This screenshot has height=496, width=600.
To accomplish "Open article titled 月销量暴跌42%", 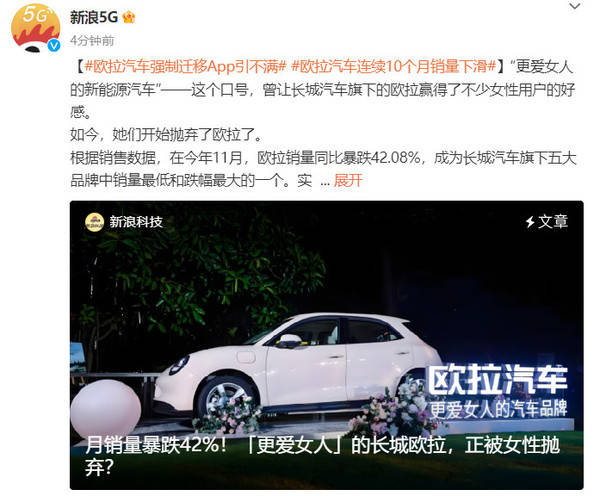I will pyautogui.click(x=322, y=456).
